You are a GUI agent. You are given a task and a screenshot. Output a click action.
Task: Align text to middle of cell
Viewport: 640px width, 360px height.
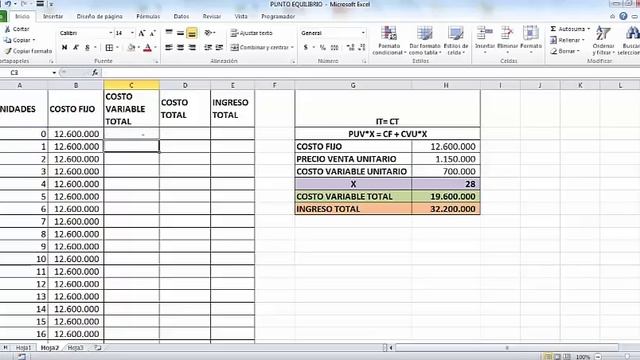(x=180, y=33)
